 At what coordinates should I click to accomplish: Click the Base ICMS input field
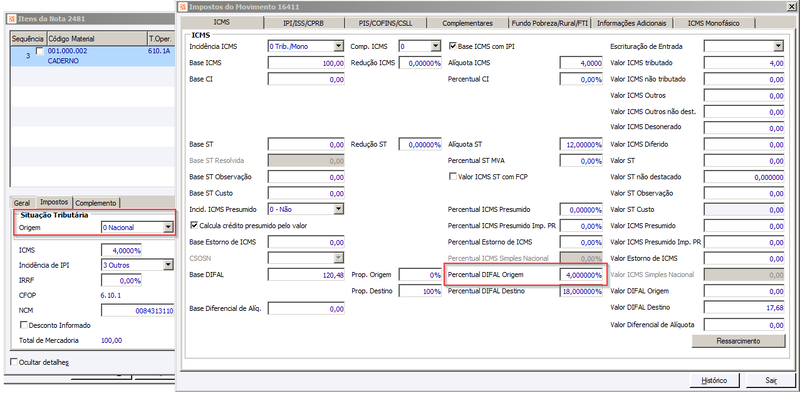pyautogui.click(x=306, y=63)
